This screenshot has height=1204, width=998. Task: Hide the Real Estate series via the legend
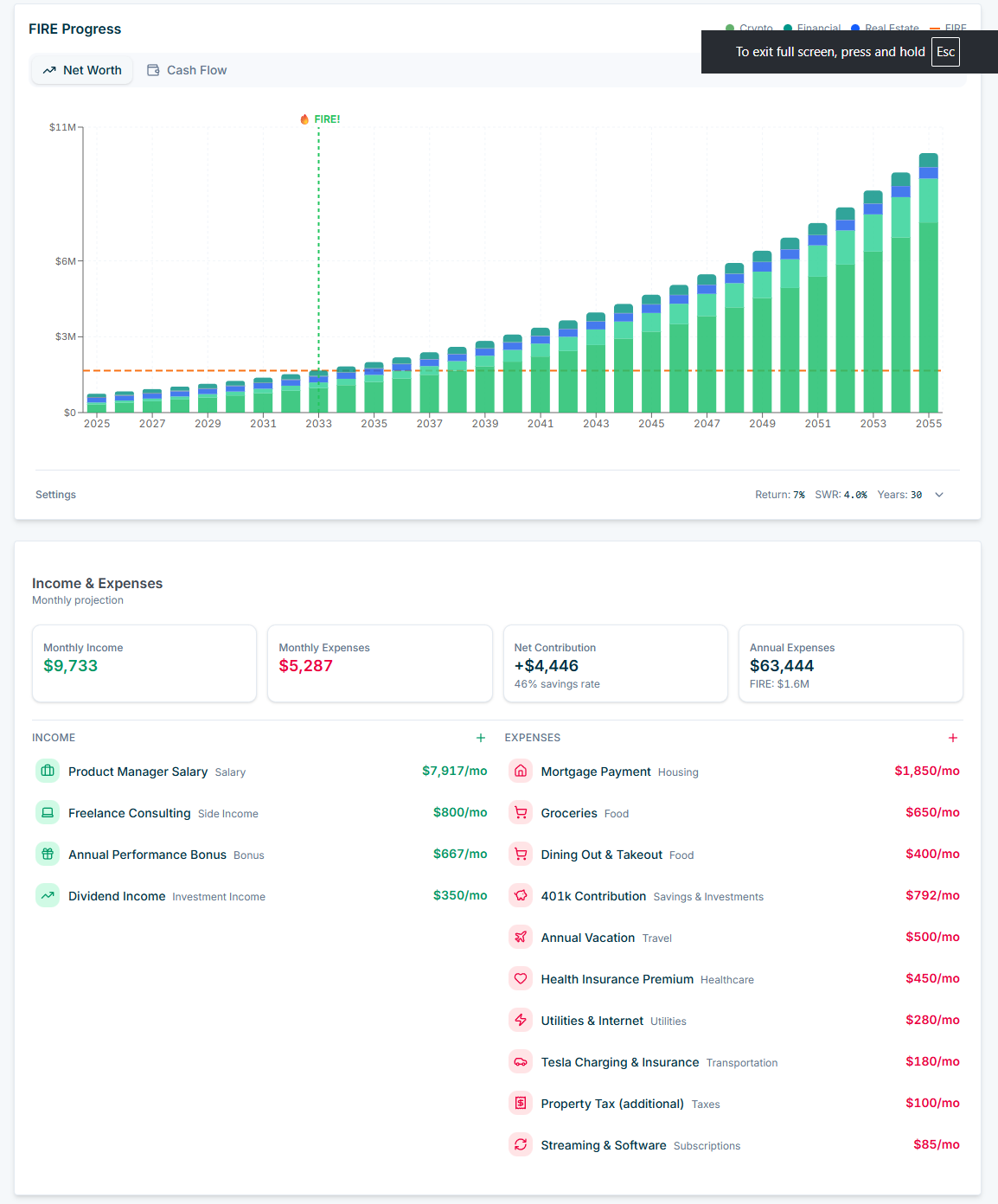885,28
